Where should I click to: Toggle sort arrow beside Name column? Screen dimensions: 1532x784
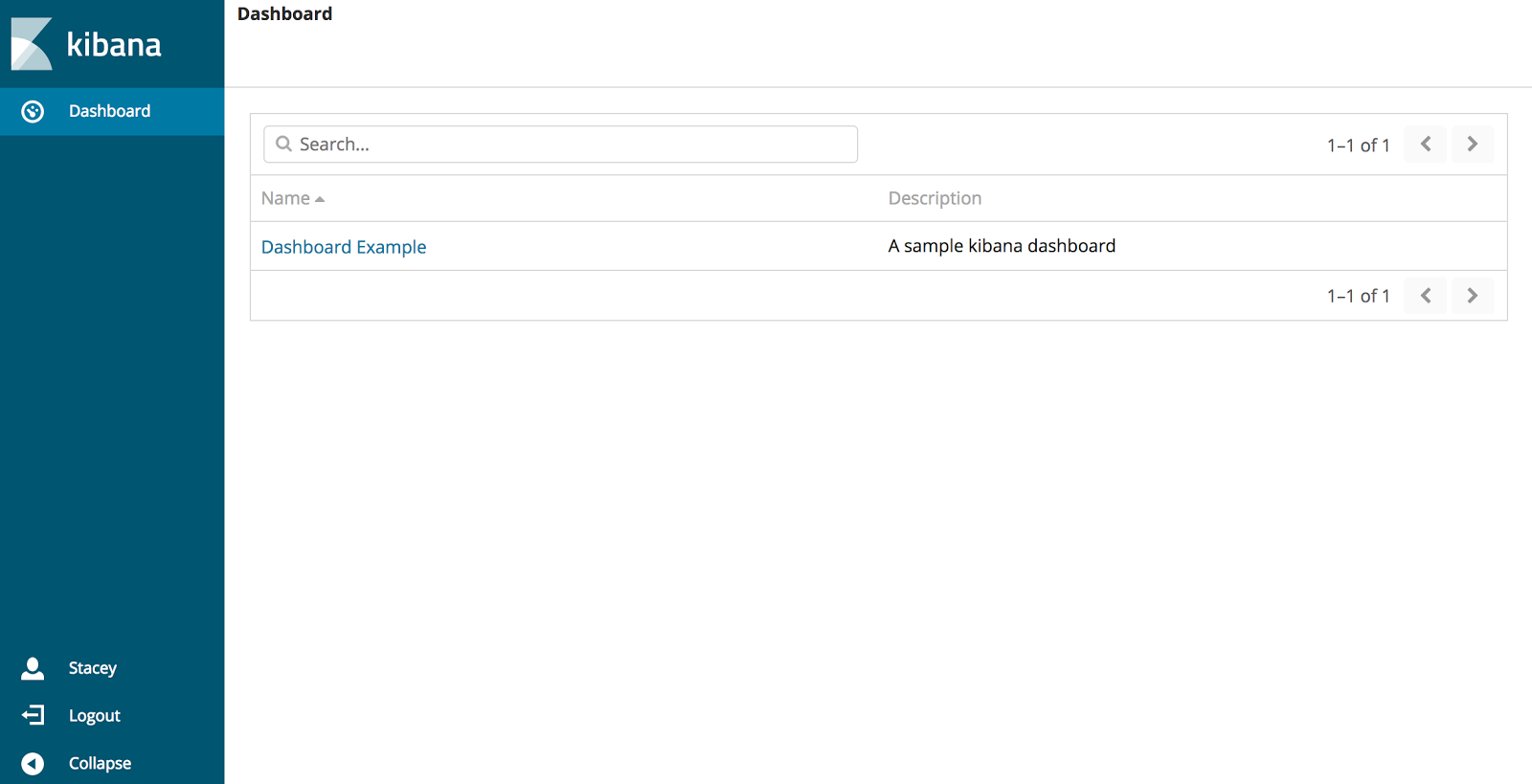(320, 199)
